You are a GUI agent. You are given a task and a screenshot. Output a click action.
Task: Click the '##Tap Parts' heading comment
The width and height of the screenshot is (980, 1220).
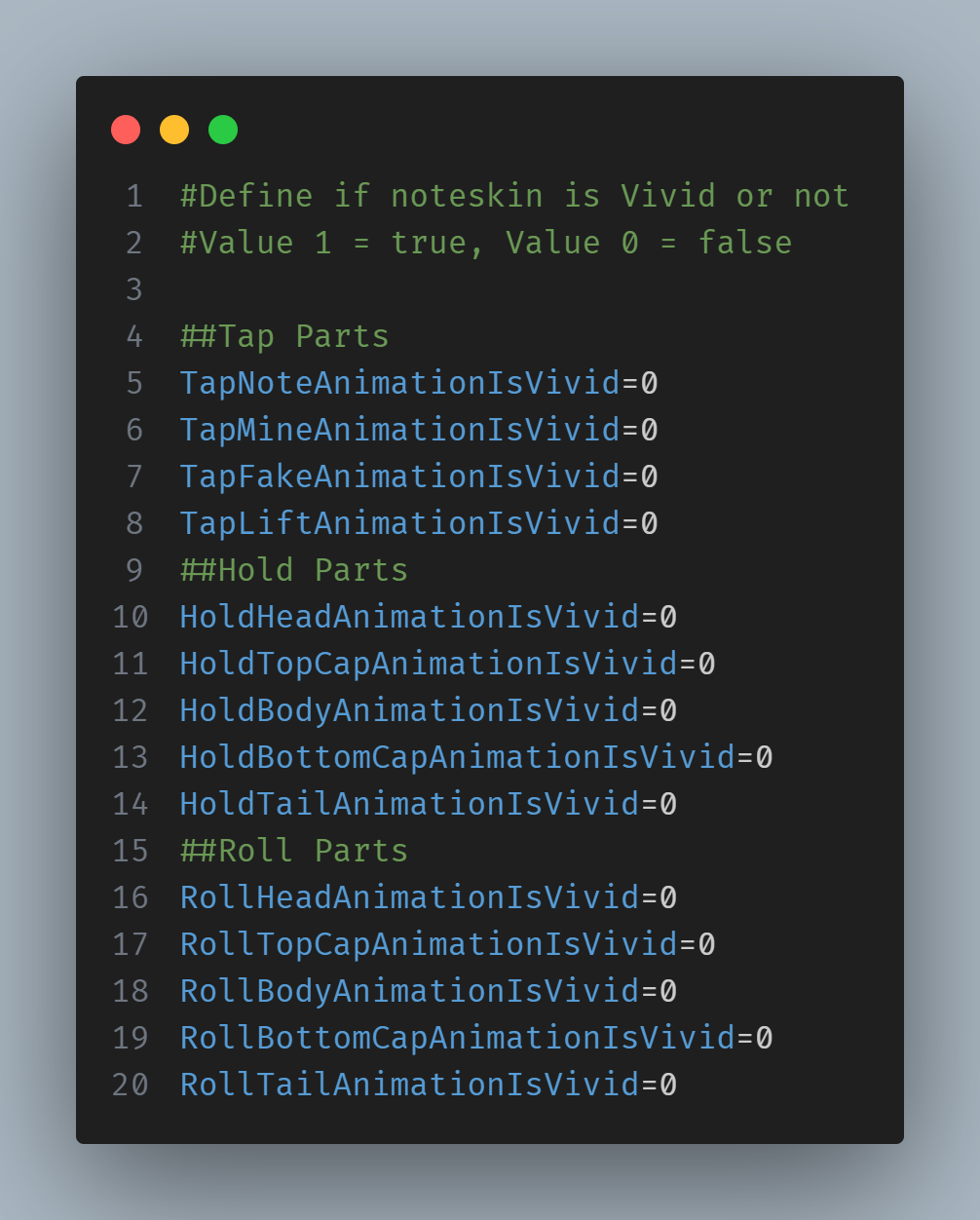coord(284,336)
